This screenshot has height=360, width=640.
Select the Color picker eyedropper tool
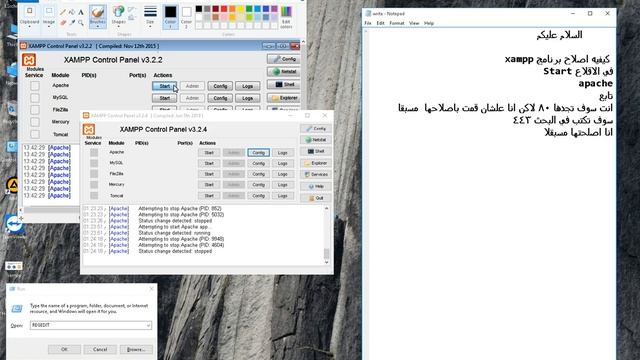[72, 23]
